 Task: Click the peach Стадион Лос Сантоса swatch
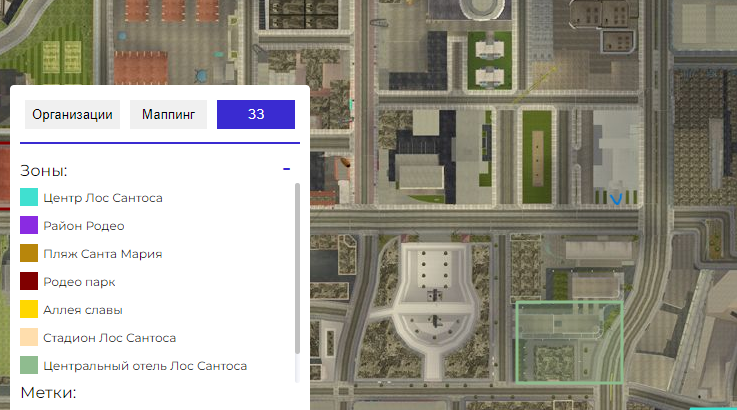point(29,338)
